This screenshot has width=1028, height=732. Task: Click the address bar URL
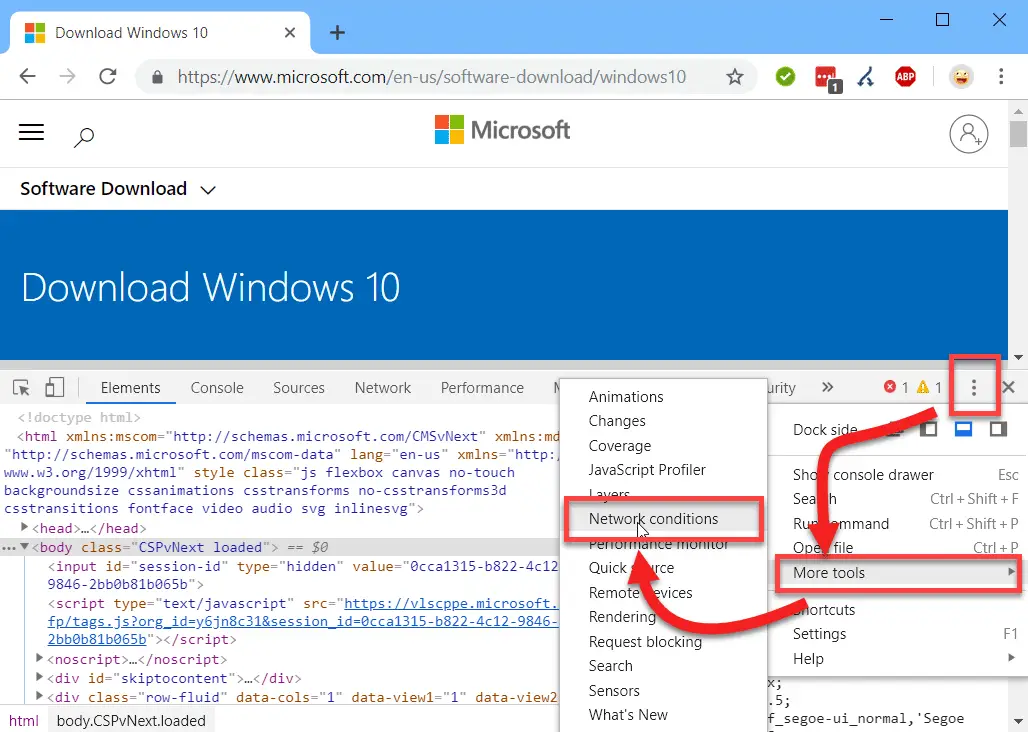point(431,77)
